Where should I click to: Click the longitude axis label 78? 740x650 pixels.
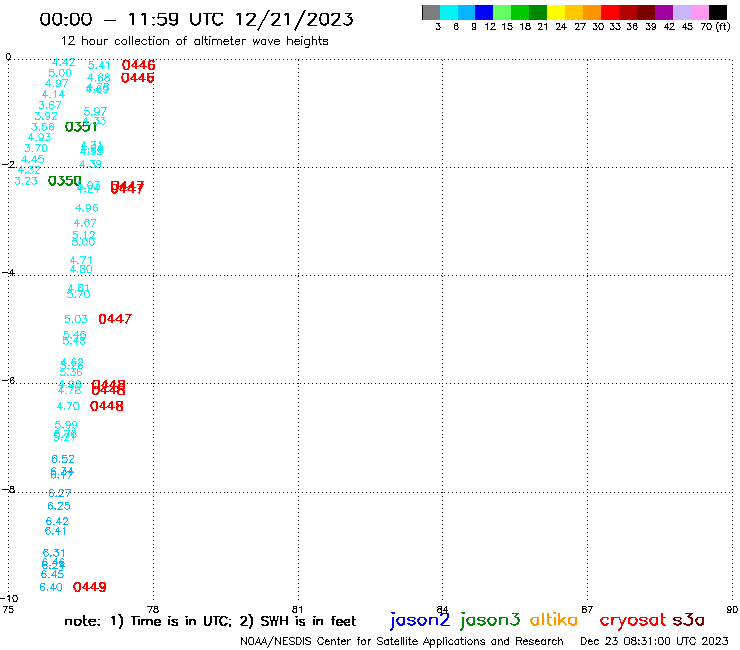coord(153,609)
